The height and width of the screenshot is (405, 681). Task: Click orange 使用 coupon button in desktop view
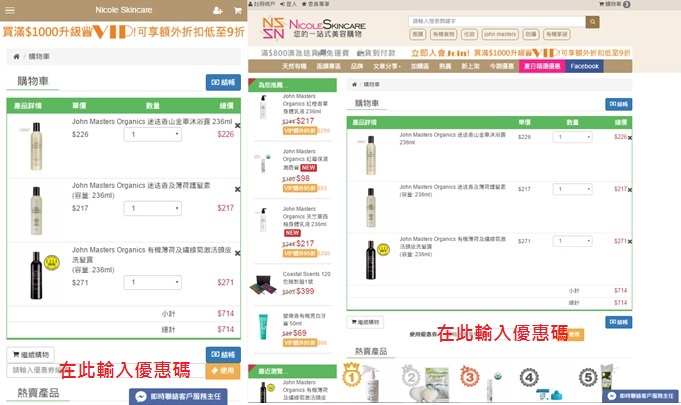pos(574,334)
